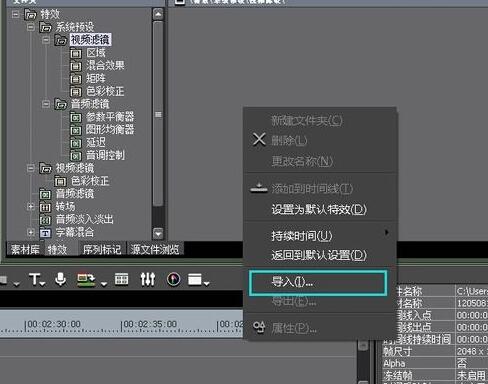488x384 pixels.
Task: Click the Alpha property row
Action: 435,363
